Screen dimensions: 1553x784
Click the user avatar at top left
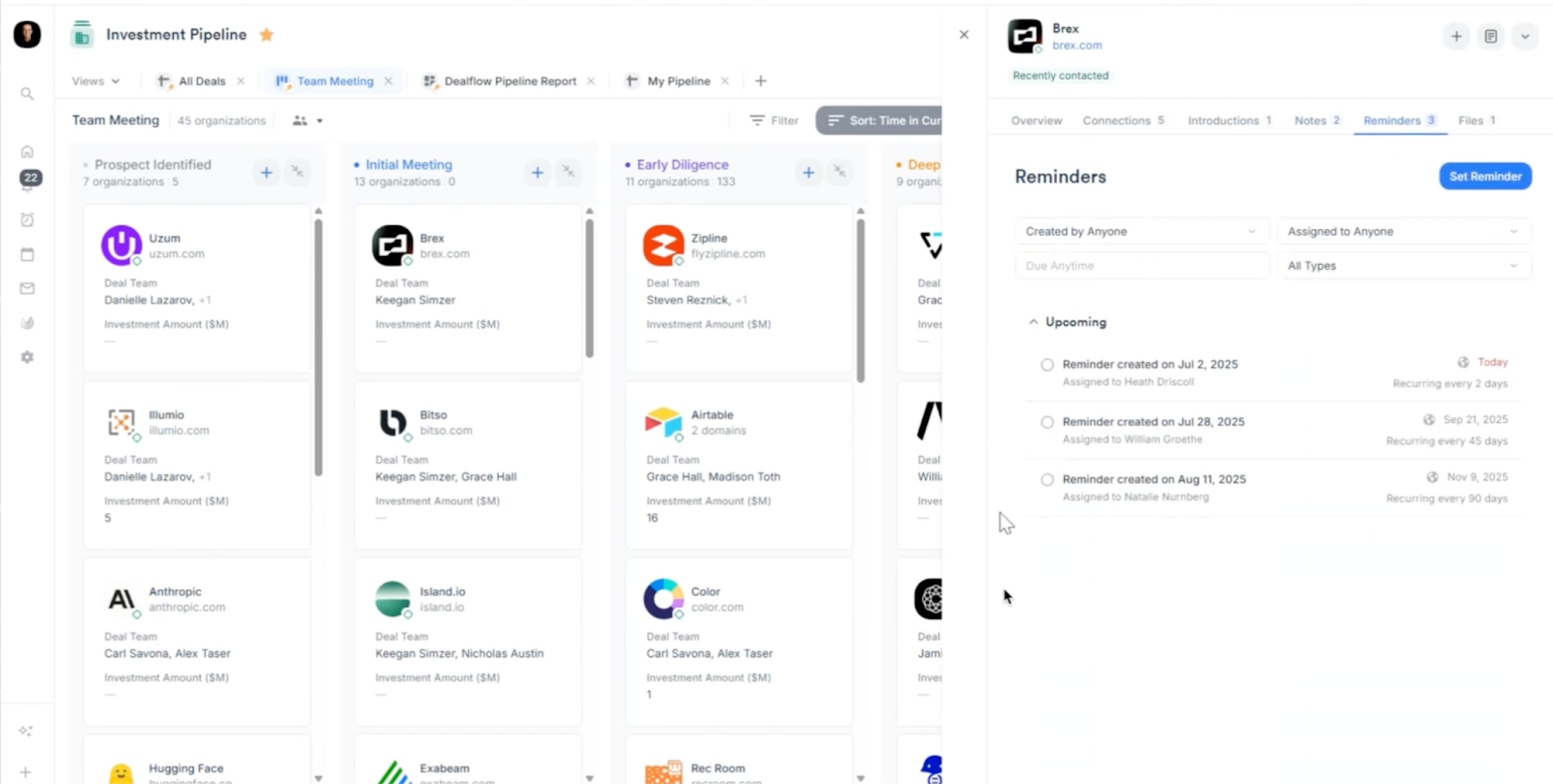tap(27, 35)
